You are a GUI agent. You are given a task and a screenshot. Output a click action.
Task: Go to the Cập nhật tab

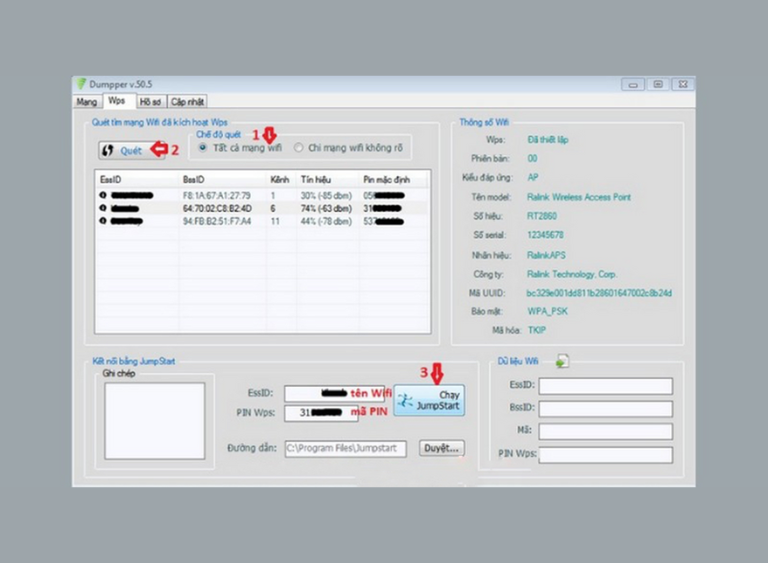(187, 102)
